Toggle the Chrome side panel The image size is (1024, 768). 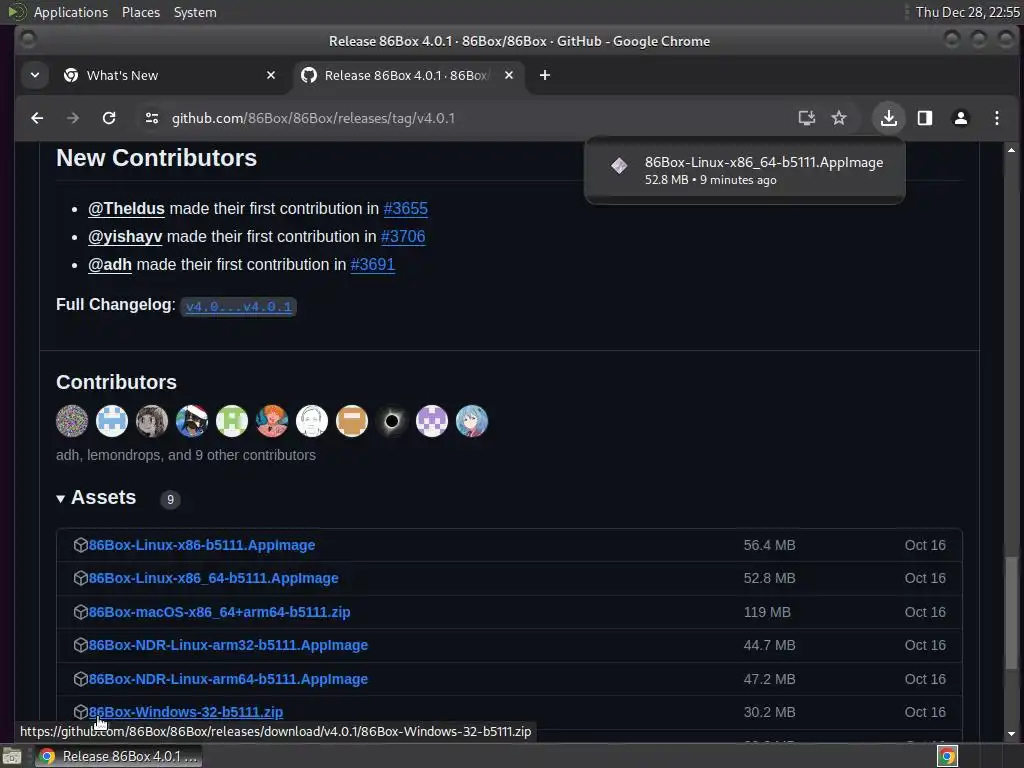[x=925, y=118]
